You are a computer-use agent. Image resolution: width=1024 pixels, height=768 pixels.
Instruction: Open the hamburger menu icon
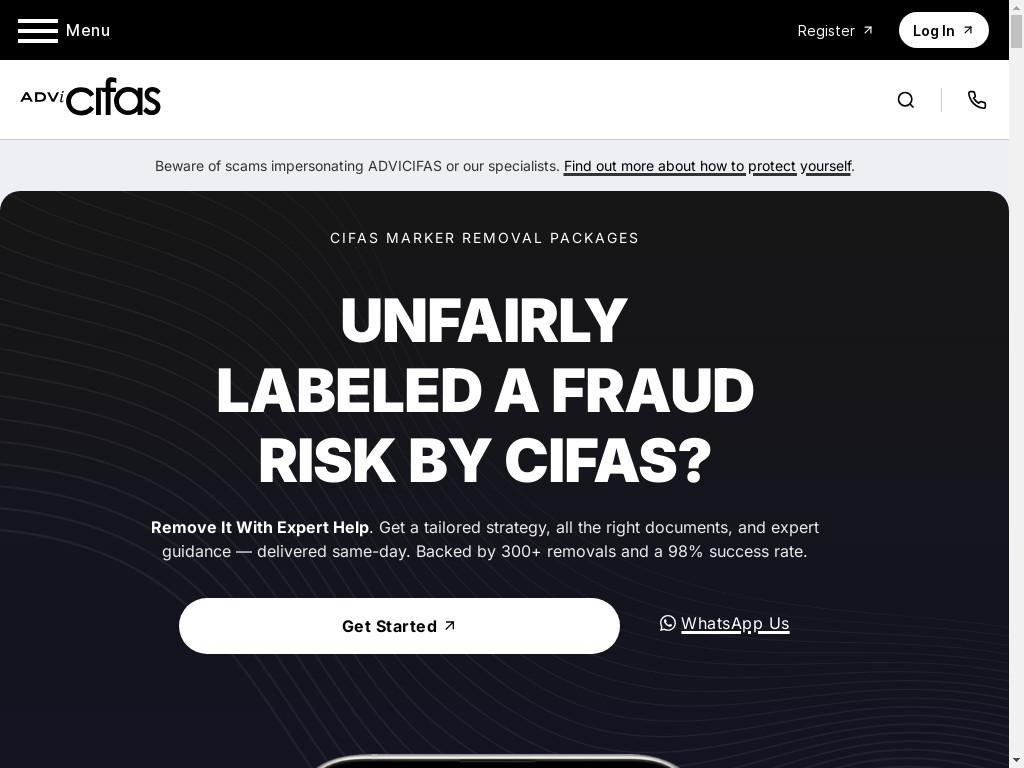click(x=37, y=31)
